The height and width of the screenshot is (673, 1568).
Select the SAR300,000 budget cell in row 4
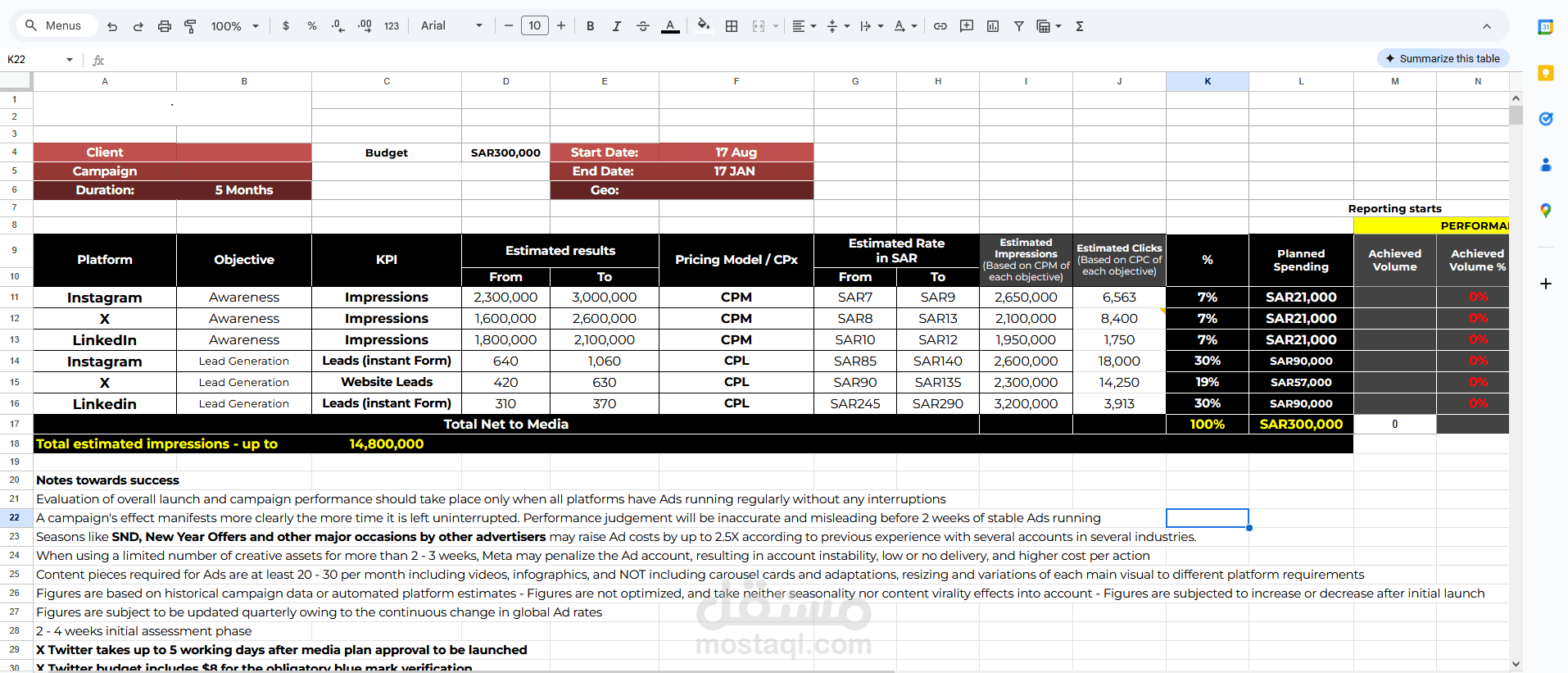click(505, 152)
